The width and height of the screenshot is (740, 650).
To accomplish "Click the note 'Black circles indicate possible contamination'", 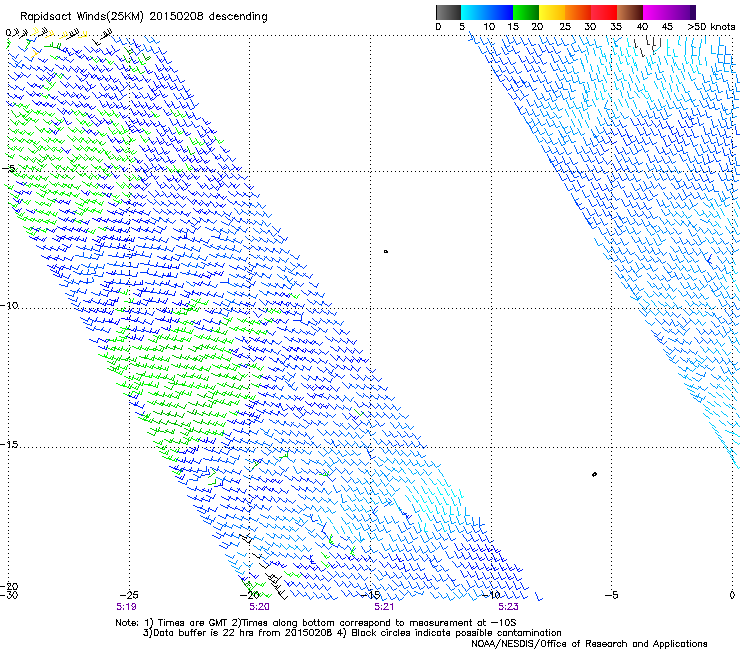I will tap(456, 633).
